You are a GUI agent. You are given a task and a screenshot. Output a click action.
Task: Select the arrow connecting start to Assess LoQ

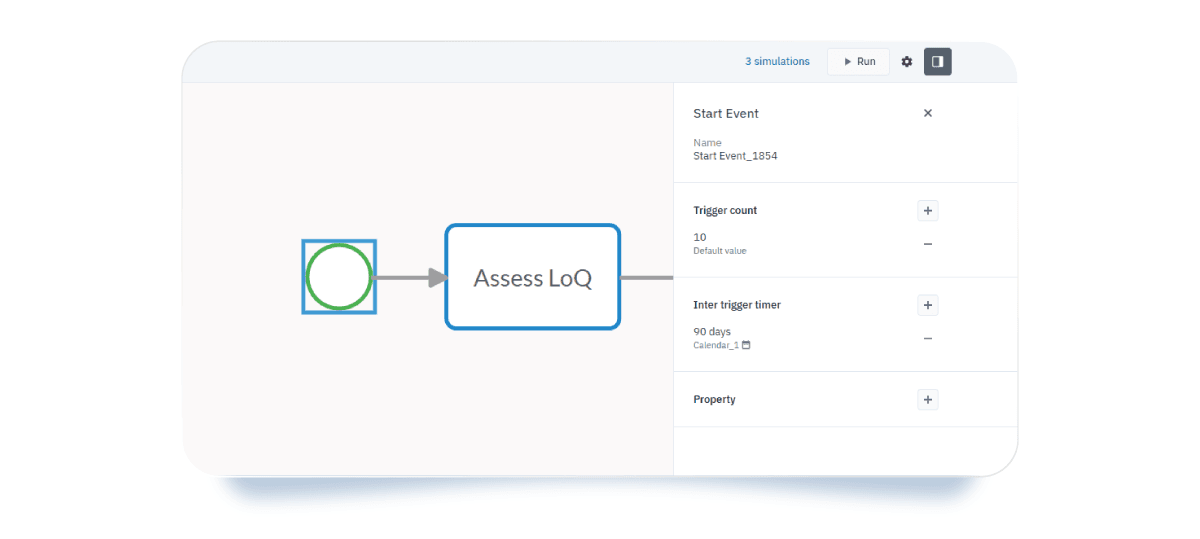click(x=410, y=277)
